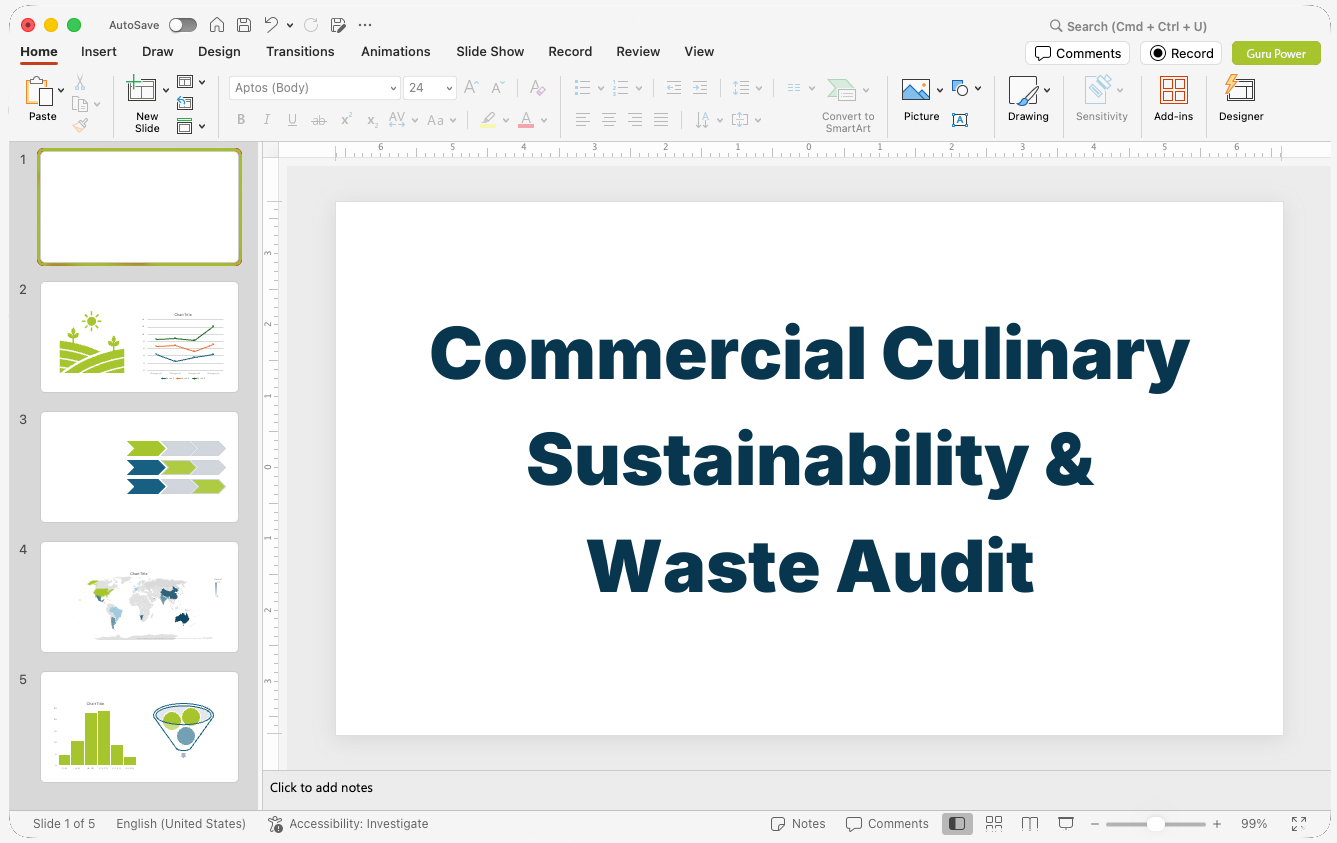The width and height of the screenshot is (1337, 843).
Task: Click the New Slide icon
Action: pyautogui.click(x=142, y=89)
